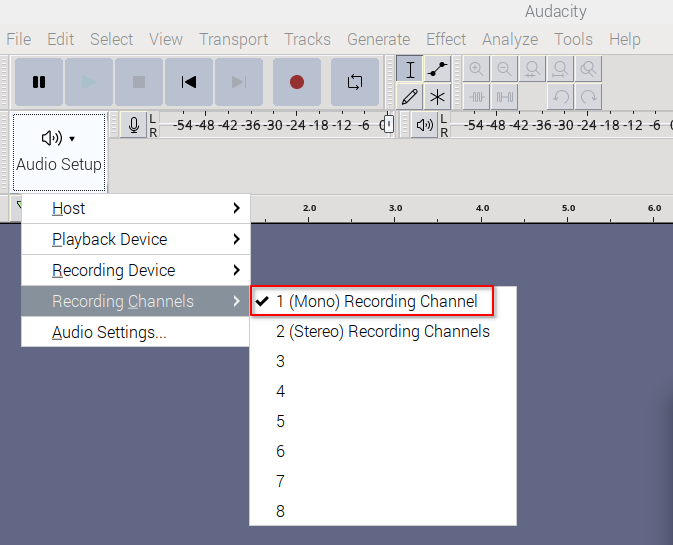The height and width of the screenshot is (545, 673).
Task: Select the Selection tool (I-beam)
Action: click(x=409, y=69)
